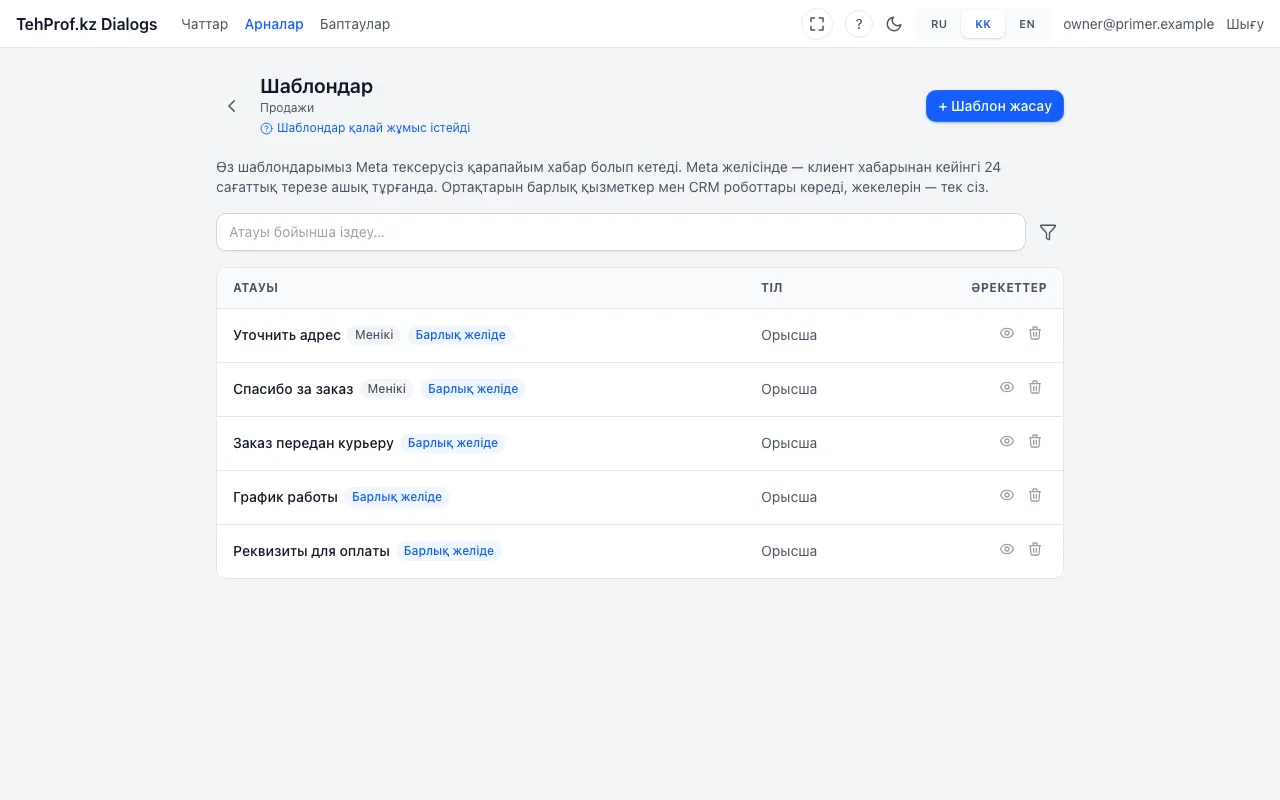Open the filter funnel icon
This screenshot has height=800, width=1280.
pyautogui.click(x=1048, y=232)
